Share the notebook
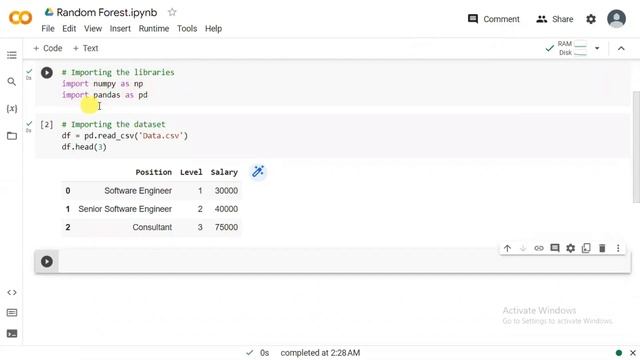The height and width of the screenshot is (360, 640). 555,19
